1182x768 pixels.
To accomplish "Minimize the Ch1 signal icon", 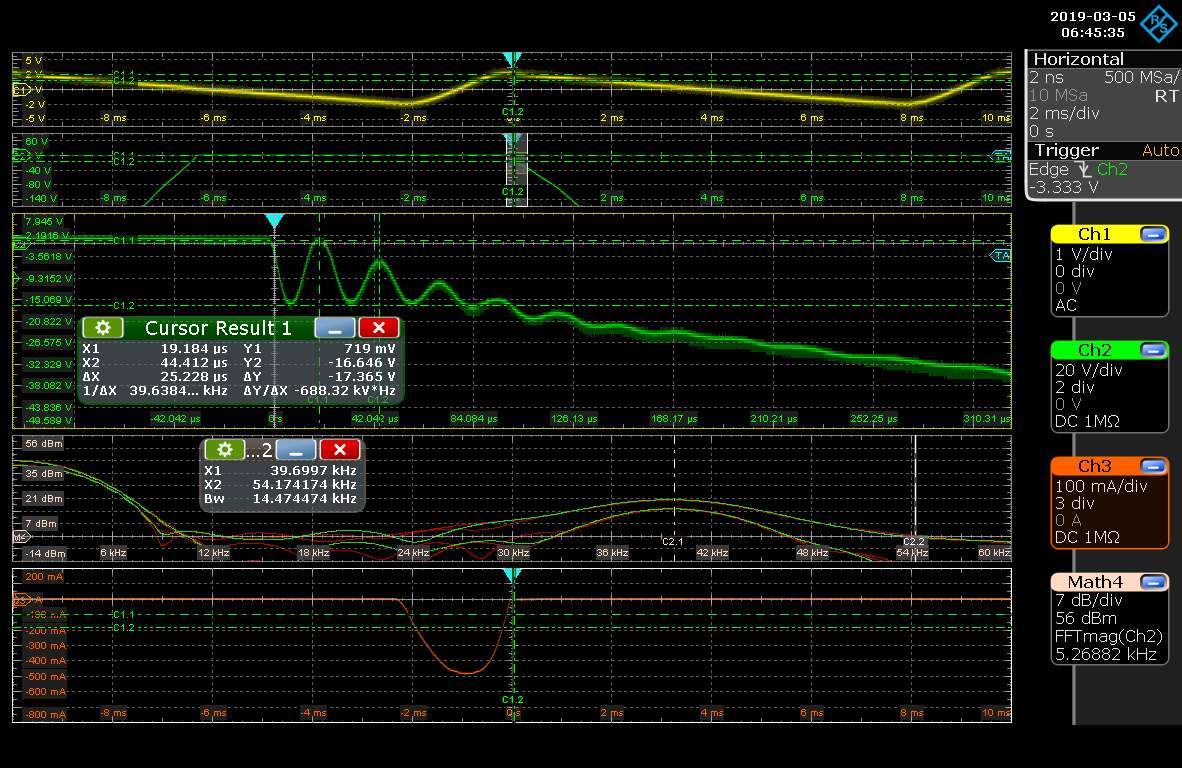I will point(1153,234).
